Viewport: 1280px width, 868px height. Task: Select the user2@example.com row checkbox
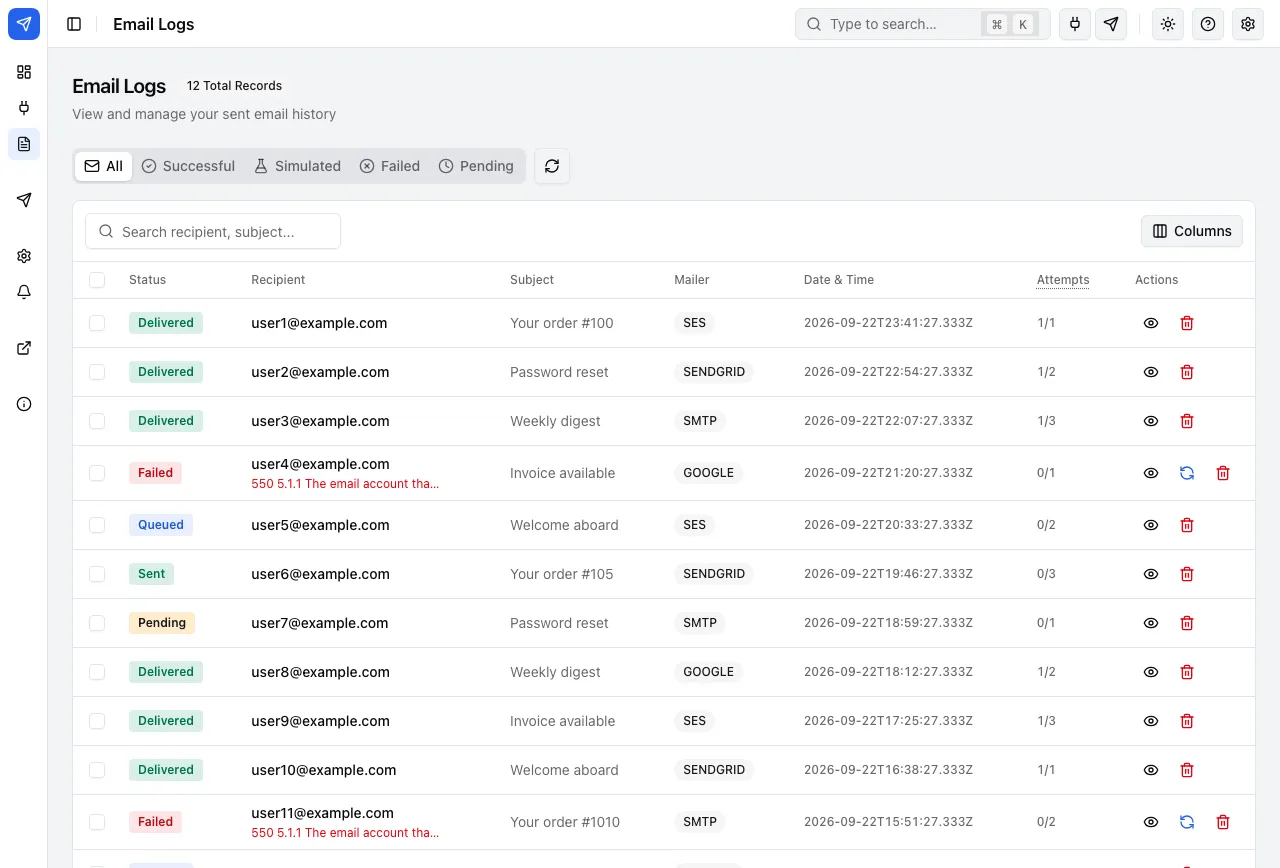click(x=97, y=372)
